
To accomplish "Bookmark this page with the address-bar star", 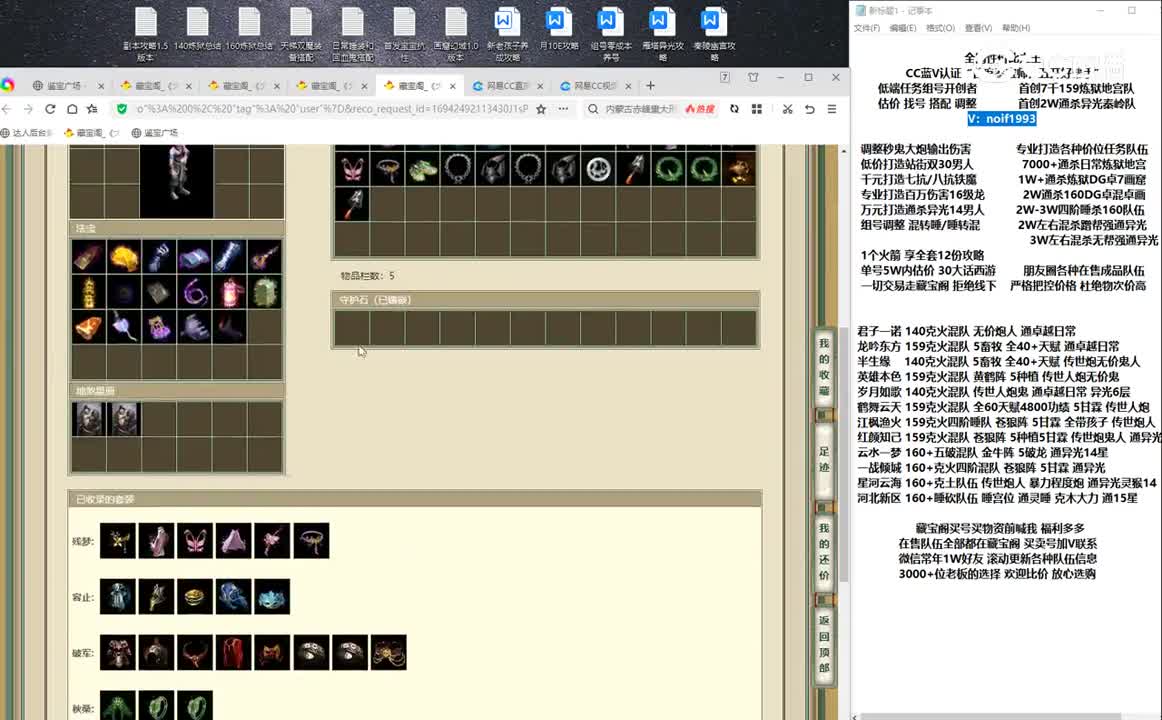I will coord(541,109).
